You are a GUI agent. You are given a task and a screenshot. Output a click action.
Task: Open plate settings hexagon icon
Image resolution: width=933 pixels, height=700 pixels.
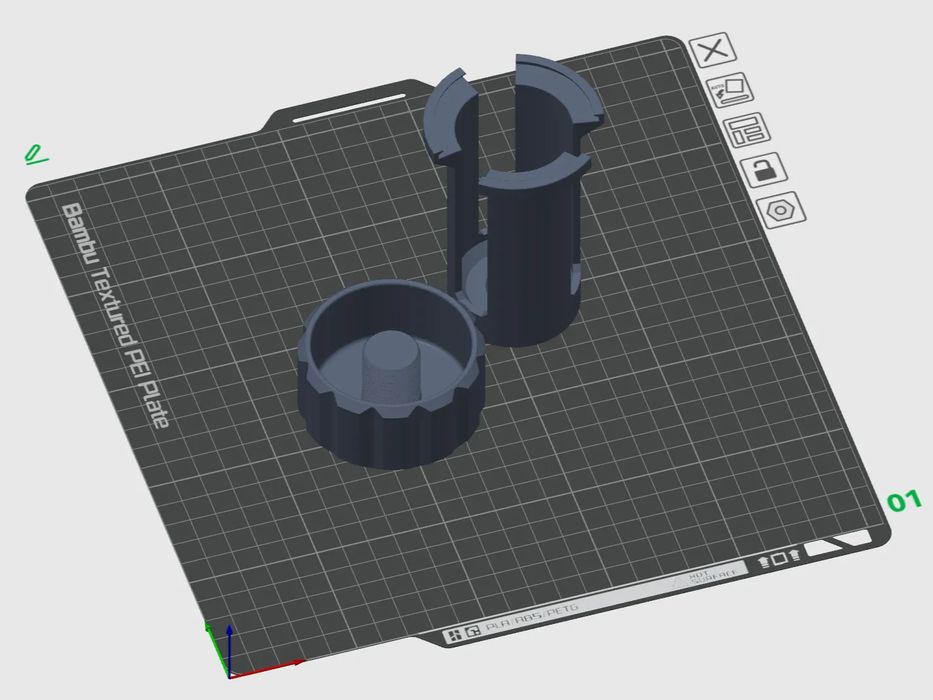point(781,209)
